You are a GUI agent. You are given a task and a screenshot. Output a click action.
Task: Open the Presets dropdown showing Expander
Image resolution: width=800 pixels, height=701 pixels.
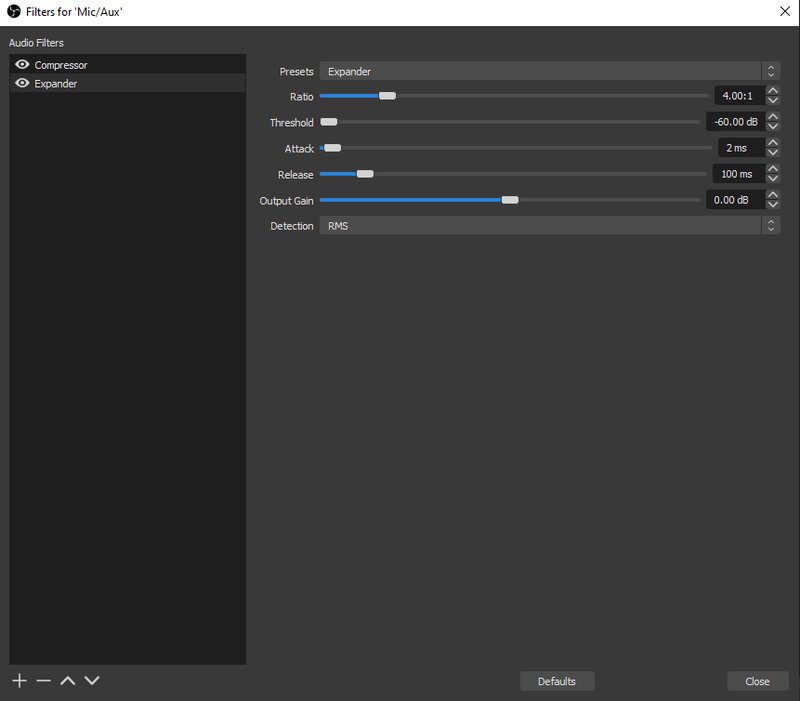[549, 71]
